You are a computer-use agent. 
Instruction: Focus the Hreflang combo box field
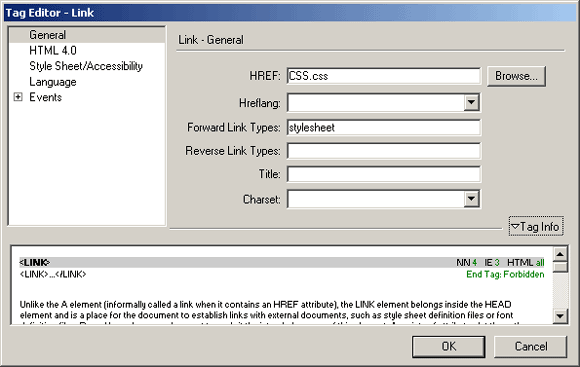tap(375, 102)
